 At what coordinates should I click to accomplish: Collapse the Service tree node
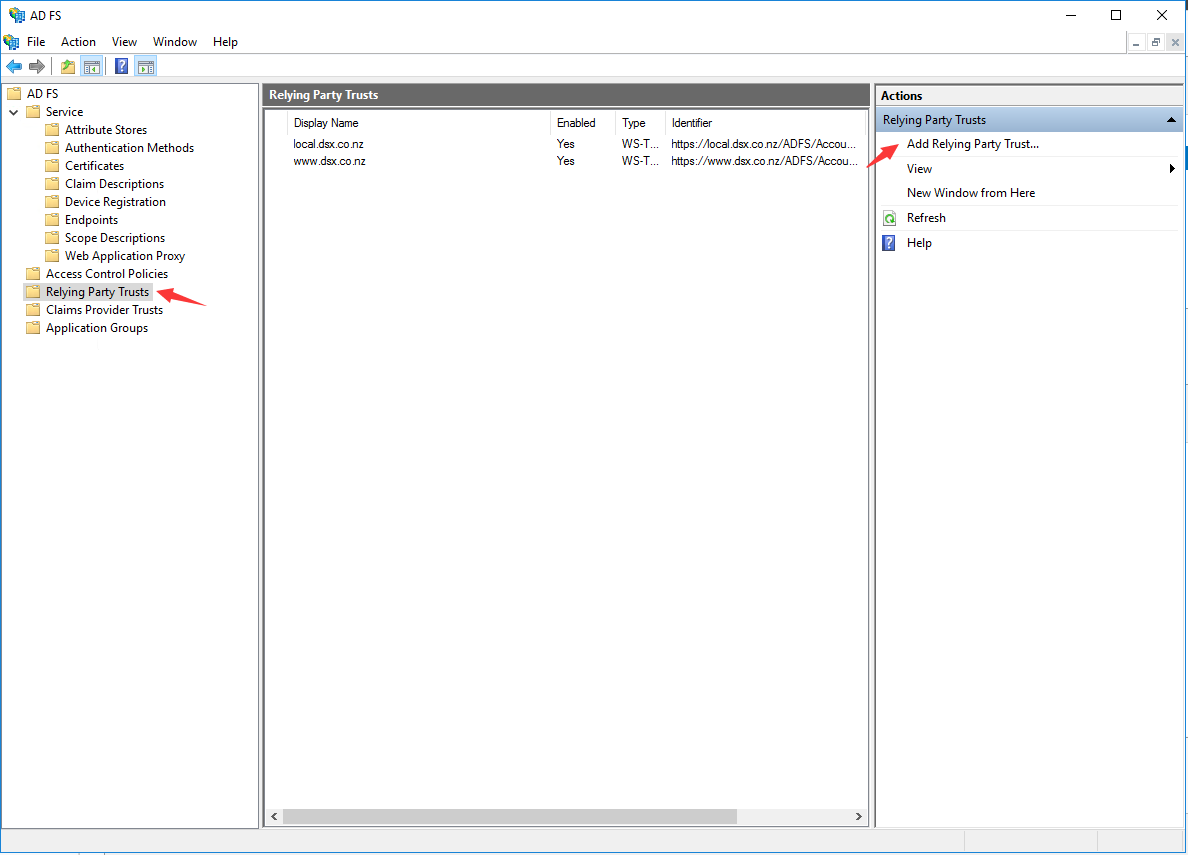click(14, 112)
